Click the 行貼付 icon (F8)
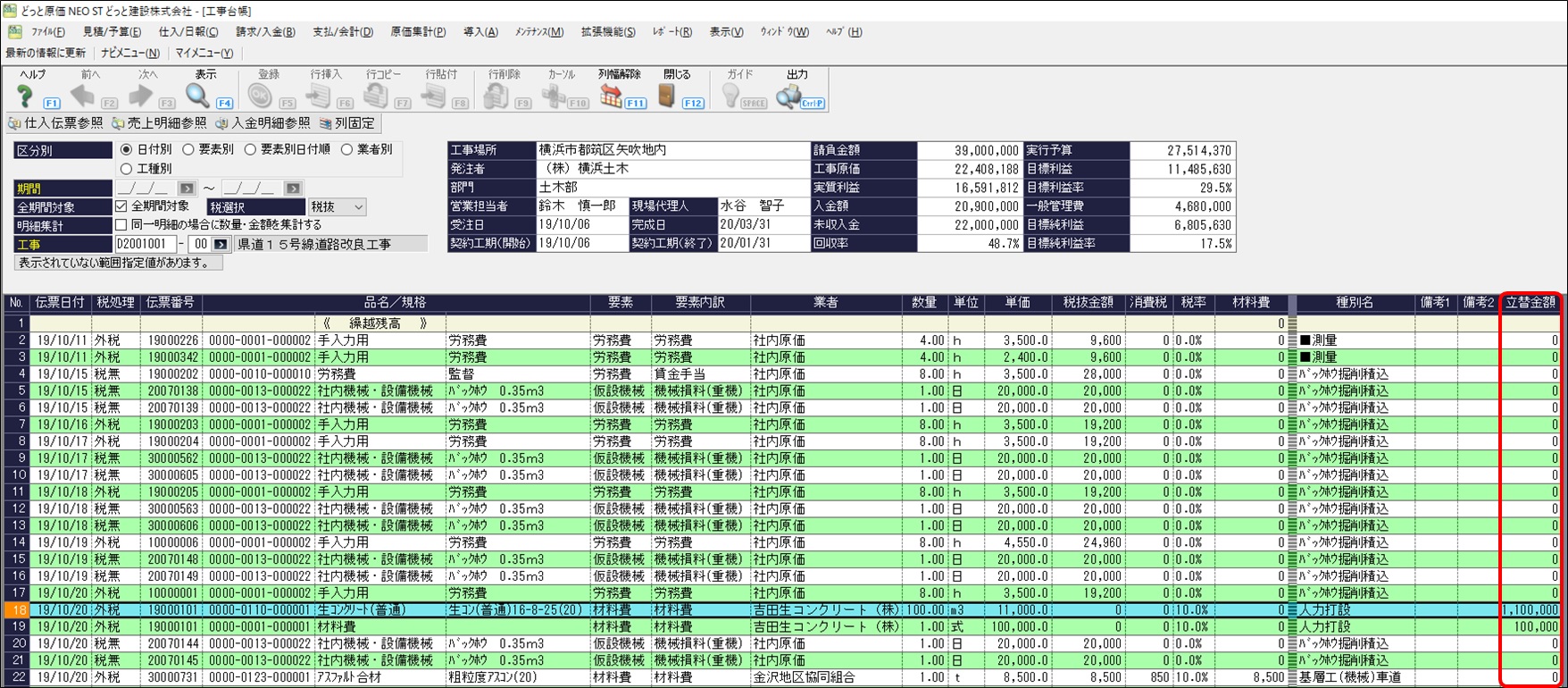 [x=433, y=96]
